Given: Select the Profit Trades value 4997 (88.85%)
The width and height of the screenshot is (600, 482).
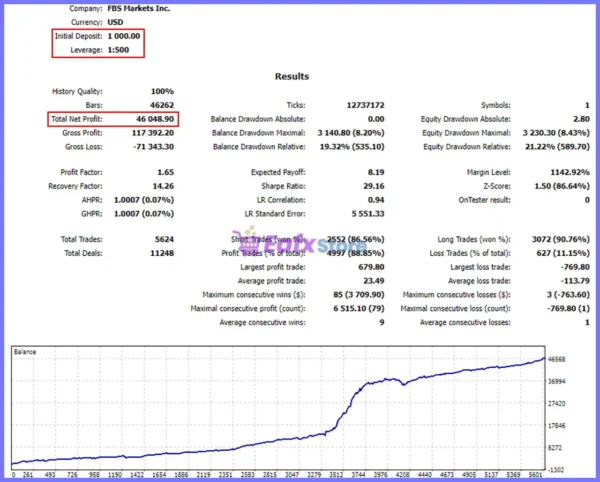Looking at the screenshot, I should coord(355,253).
